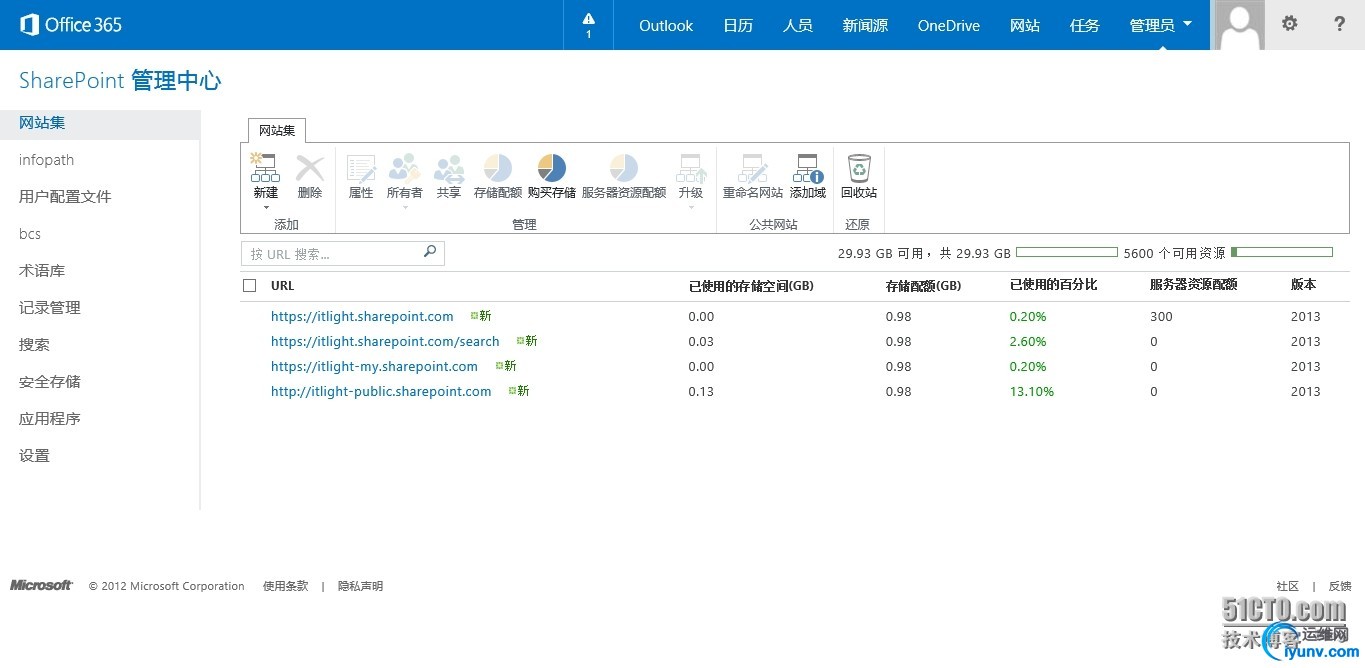Click the 反馈 footer link
This screenshot has height=668, width=1365.
click(1340, 586)
